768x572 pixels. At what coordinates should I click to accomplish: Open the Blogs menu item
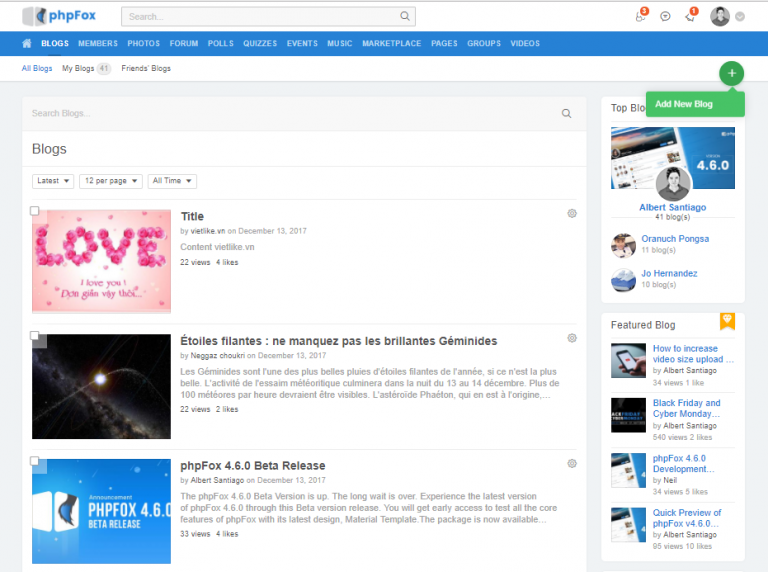point(55,44)
